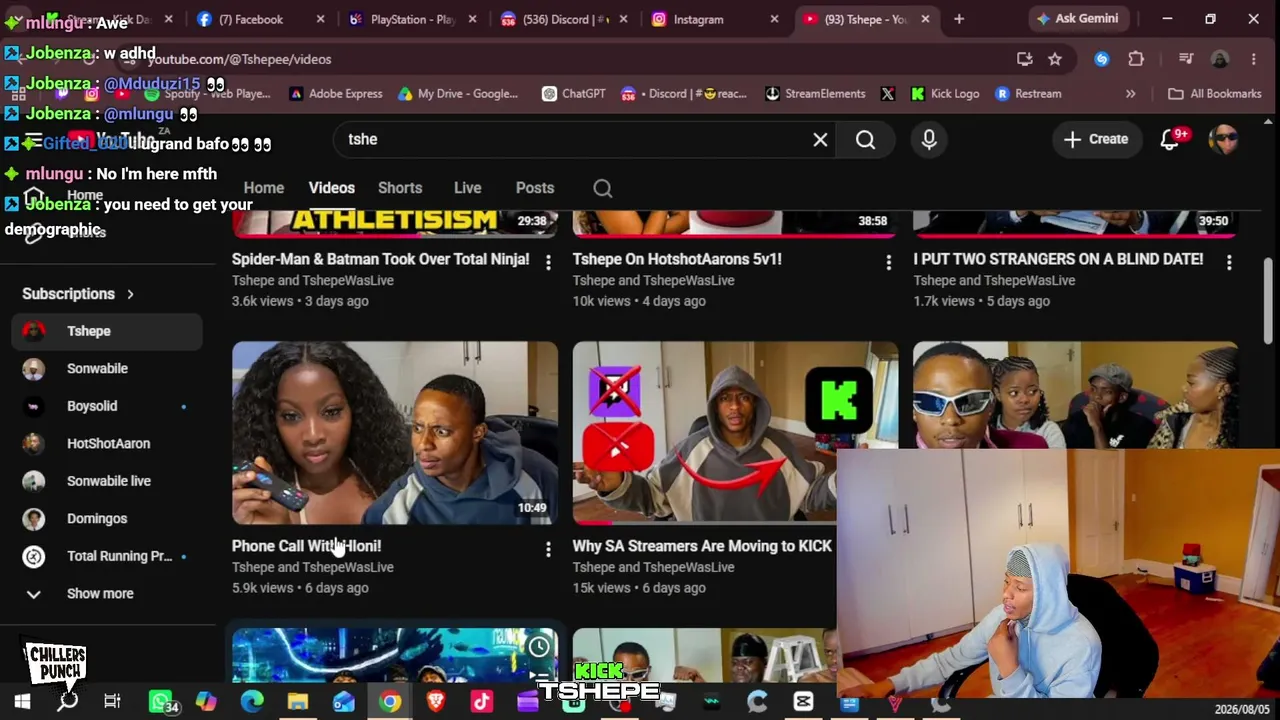Open Domingos channel in subscriptions
Image resolution: width=1280 pixels, height=720 pixels.
[x=107, y=519]
